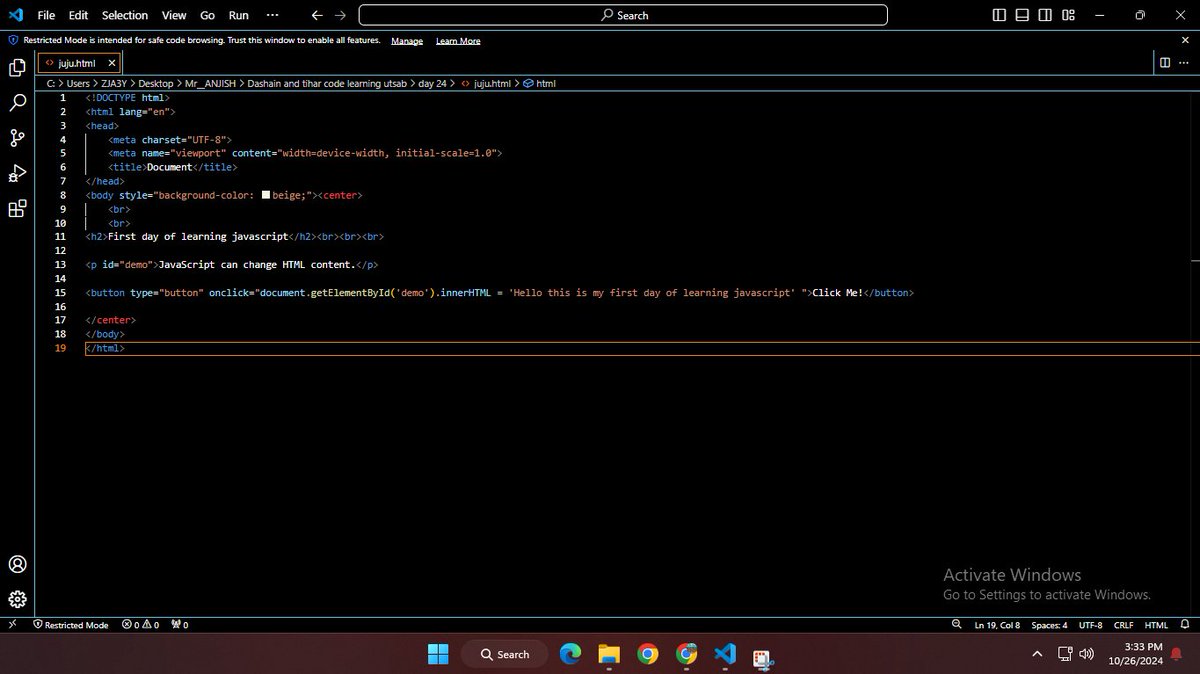Open the taskbar volume control
The image size is (1200, 674).
pos(1087,654)
